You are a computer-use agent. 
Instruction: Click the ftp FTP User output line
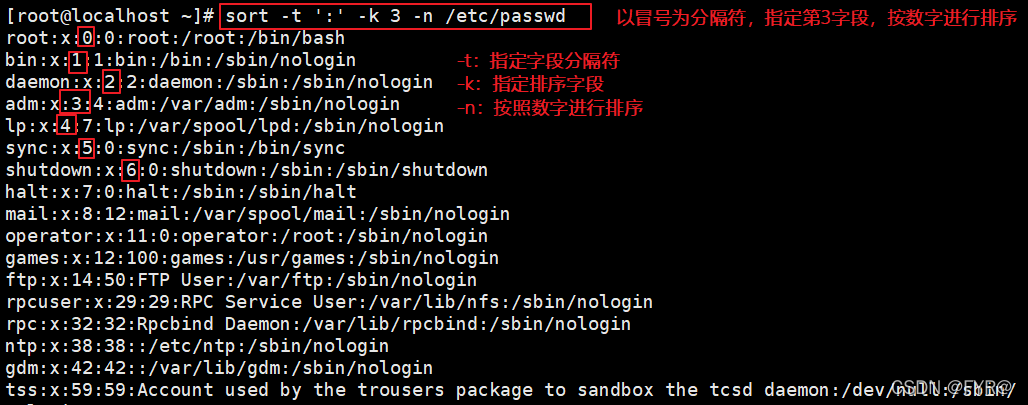click(241, 280)
